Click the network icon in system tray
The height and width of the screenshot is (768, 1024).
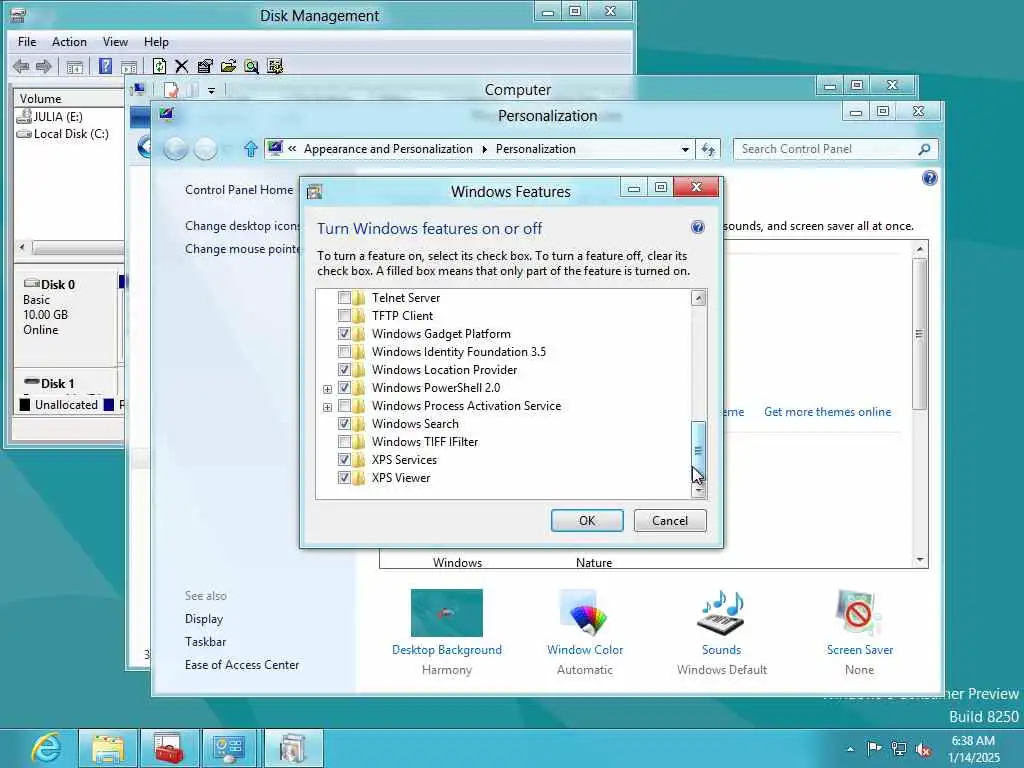(x=899, y=749)
